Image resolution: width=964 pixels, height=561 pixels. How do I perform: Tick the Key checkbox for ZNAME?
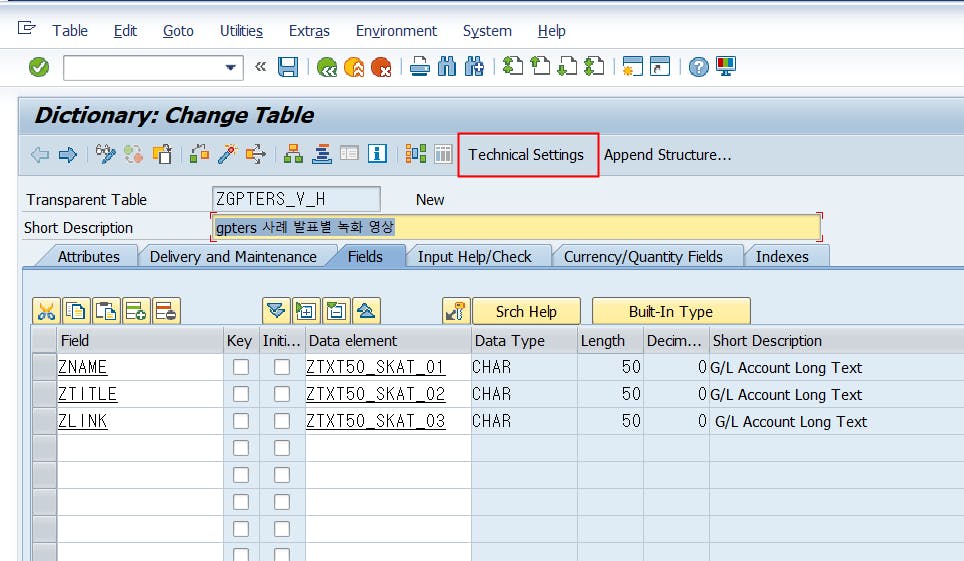click(x=241, y=367)
